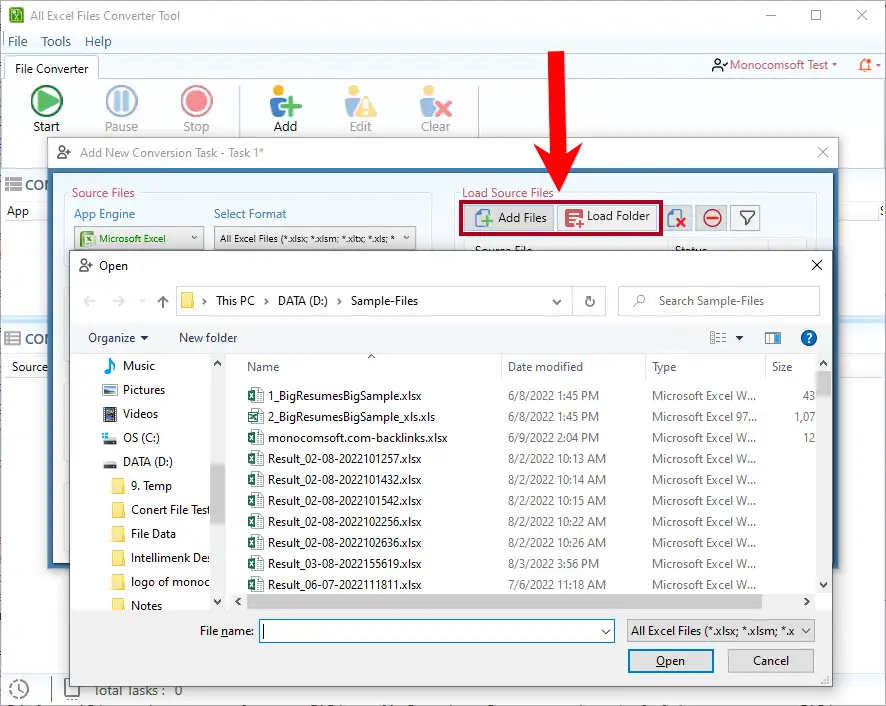Toggle the preview pane icon
This screenshot has width=886, height=706.
pos(772,338)
